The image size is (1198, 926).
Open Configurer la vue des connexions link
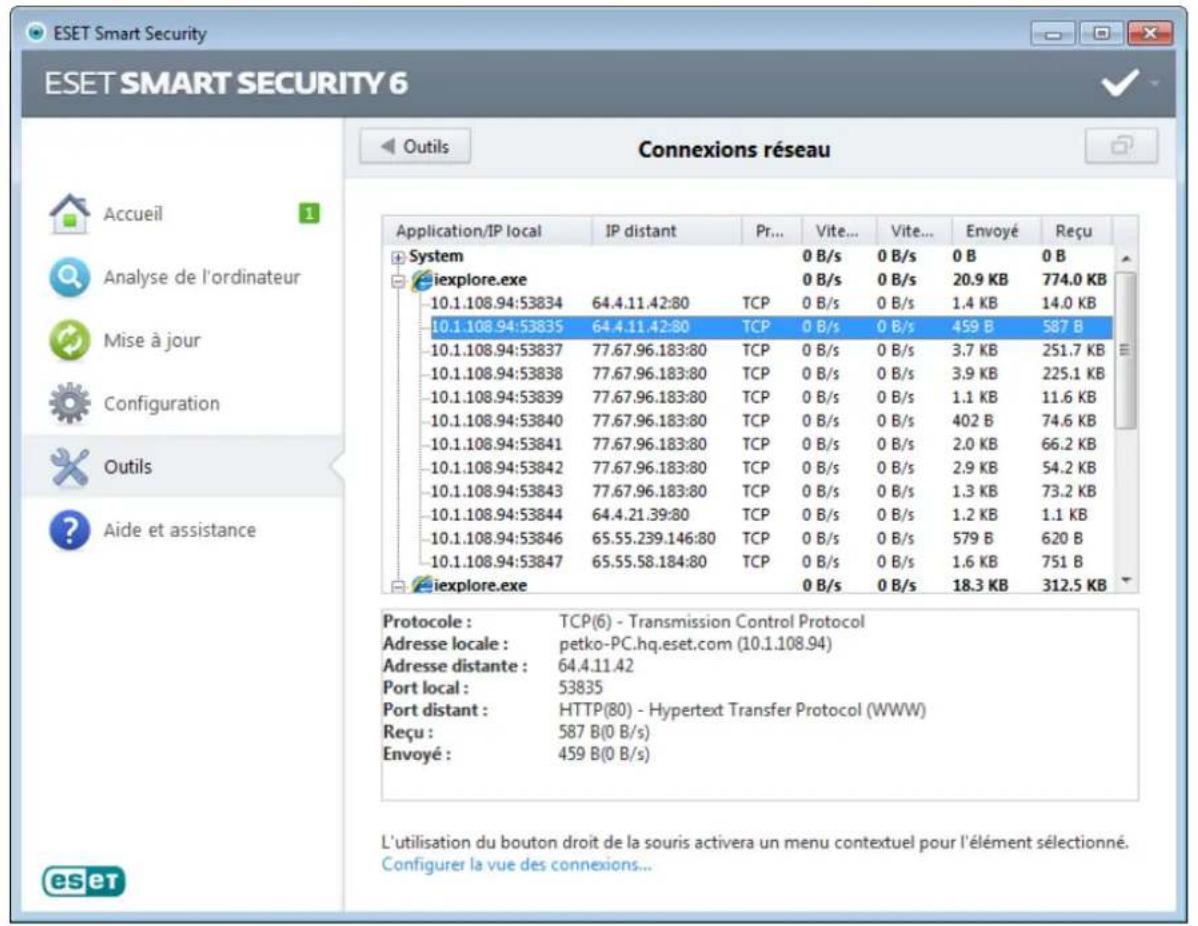coord(516,864)
